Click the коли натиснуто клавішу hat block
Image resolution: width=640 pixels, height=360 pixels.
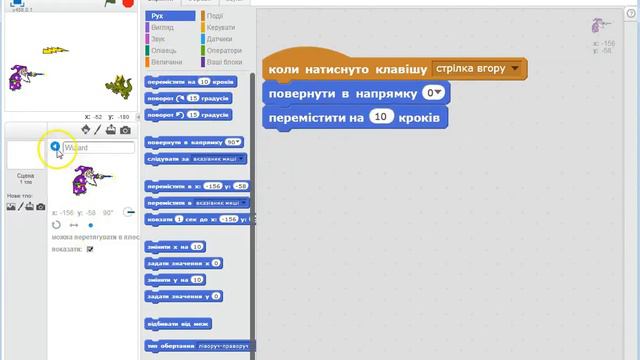pyautogui.click(x=349, y=69)
